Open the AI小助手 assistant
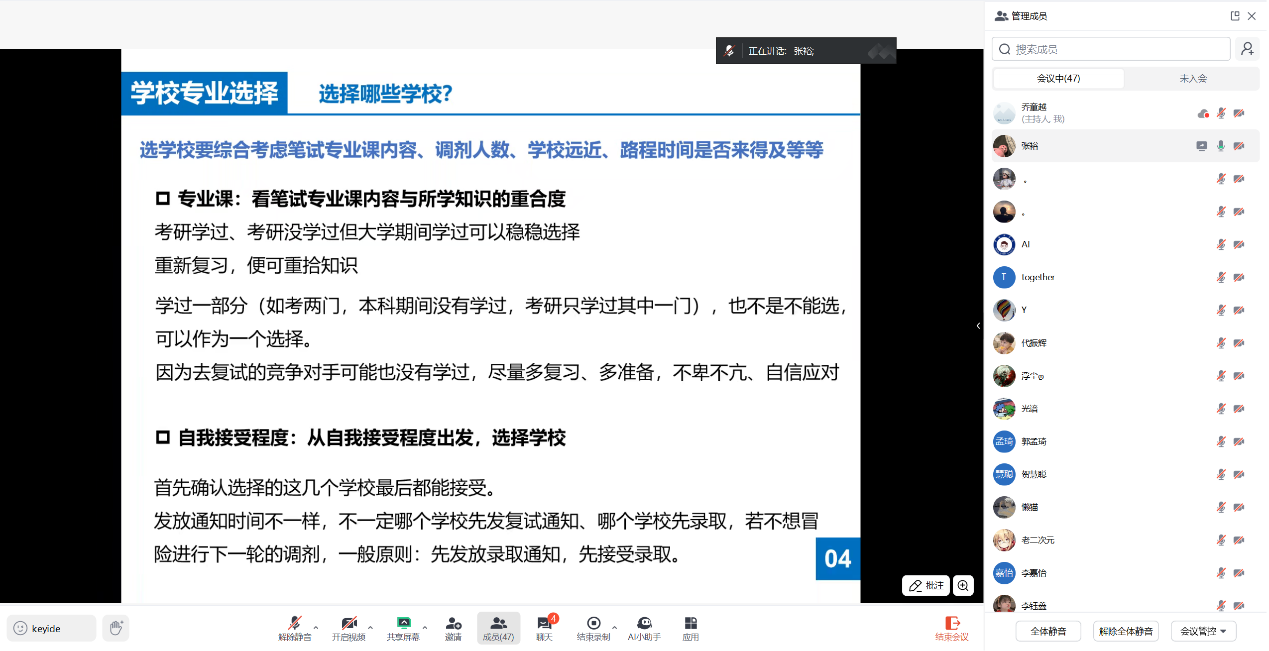The image size is (1269, 651). tap(644, 623)
